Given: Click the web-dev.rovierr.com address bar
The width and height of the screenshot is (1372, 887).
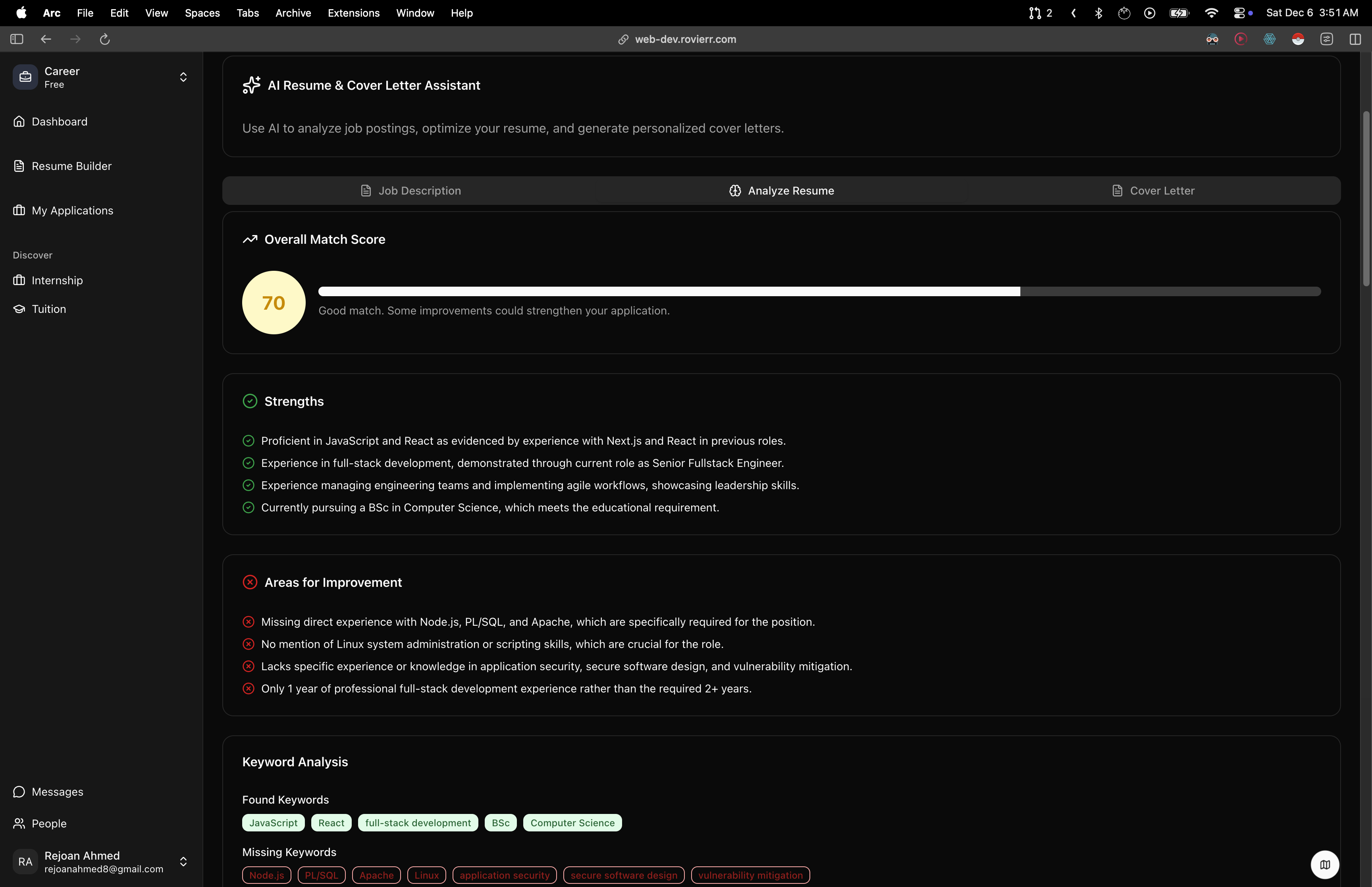Looking at the screenshot, I should (x=685, y=39).
